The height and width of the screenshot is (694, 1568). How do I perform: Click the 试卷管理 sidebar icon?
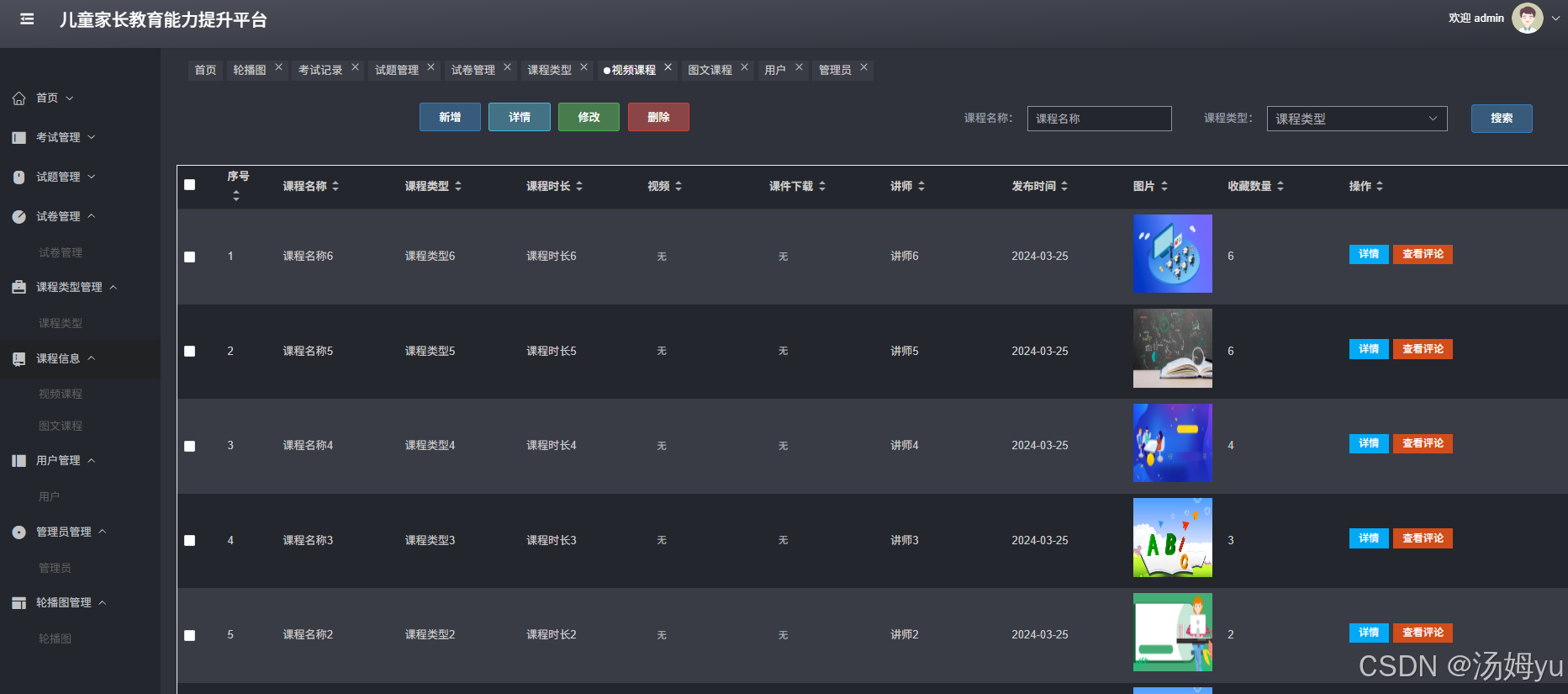tap(18, 216)
